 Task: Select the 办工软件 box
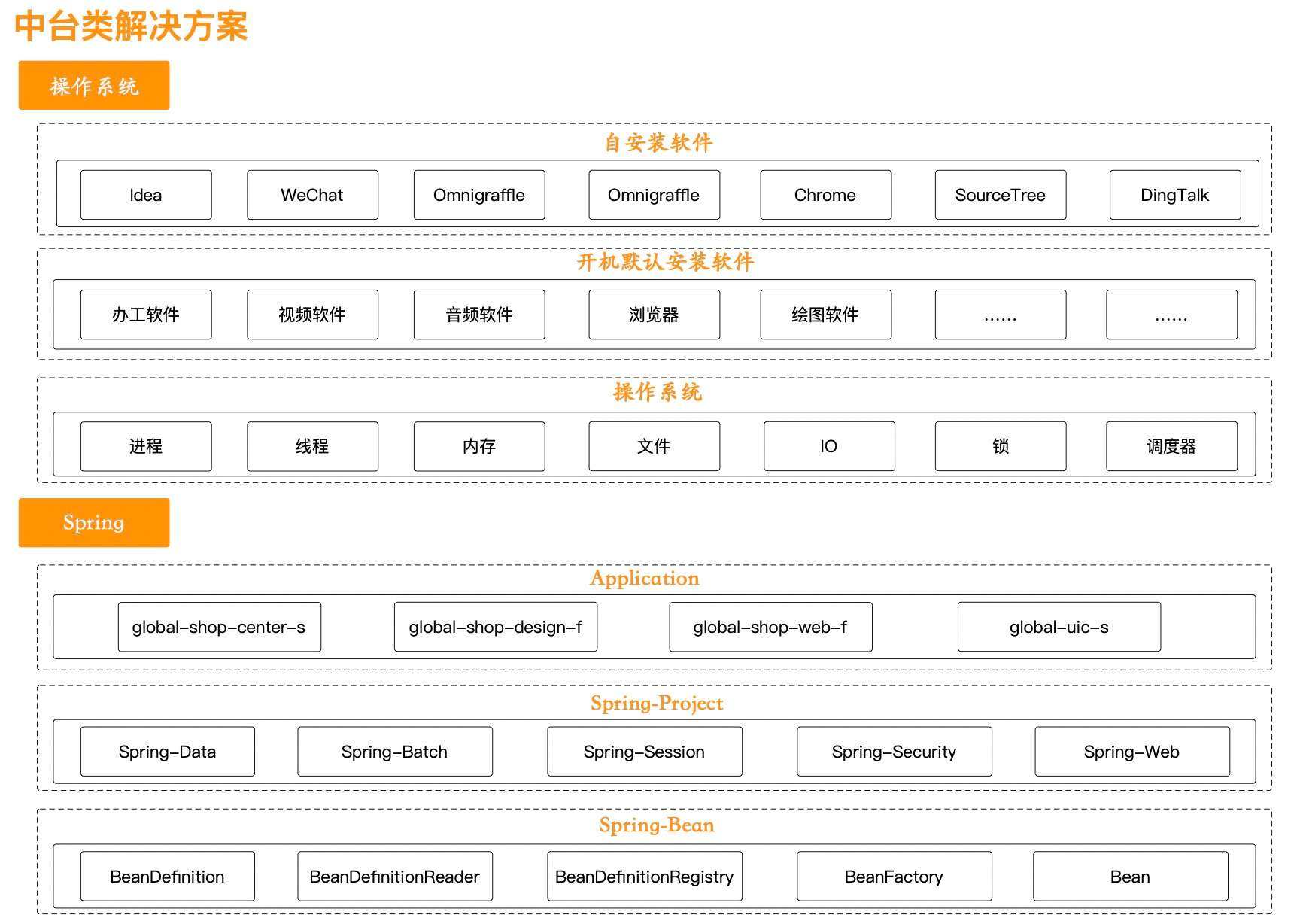tap(146, 315)
